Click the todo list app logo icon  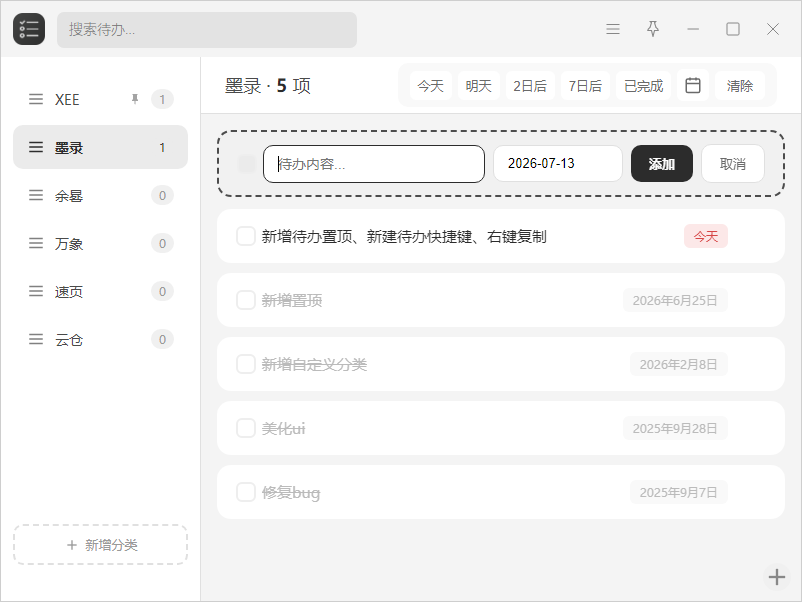29,29
